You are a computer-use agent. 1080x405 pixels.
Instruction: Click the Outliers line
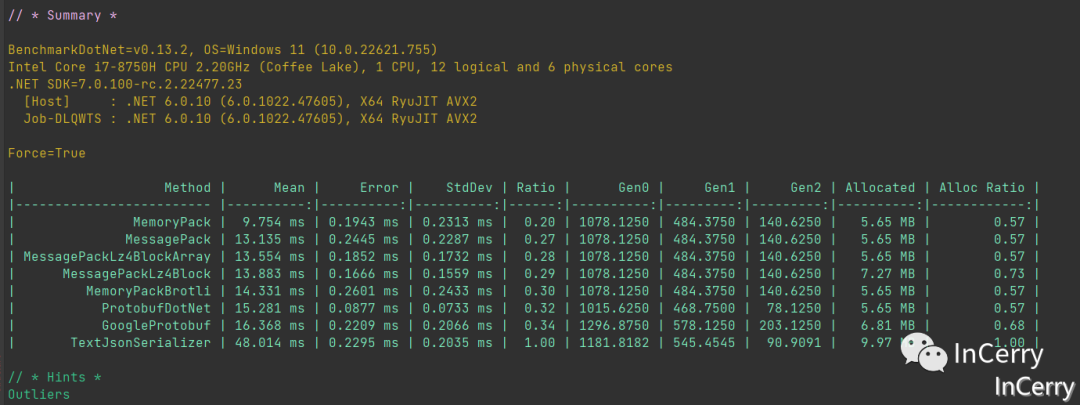pyautogui.click(x=39, y=395)
